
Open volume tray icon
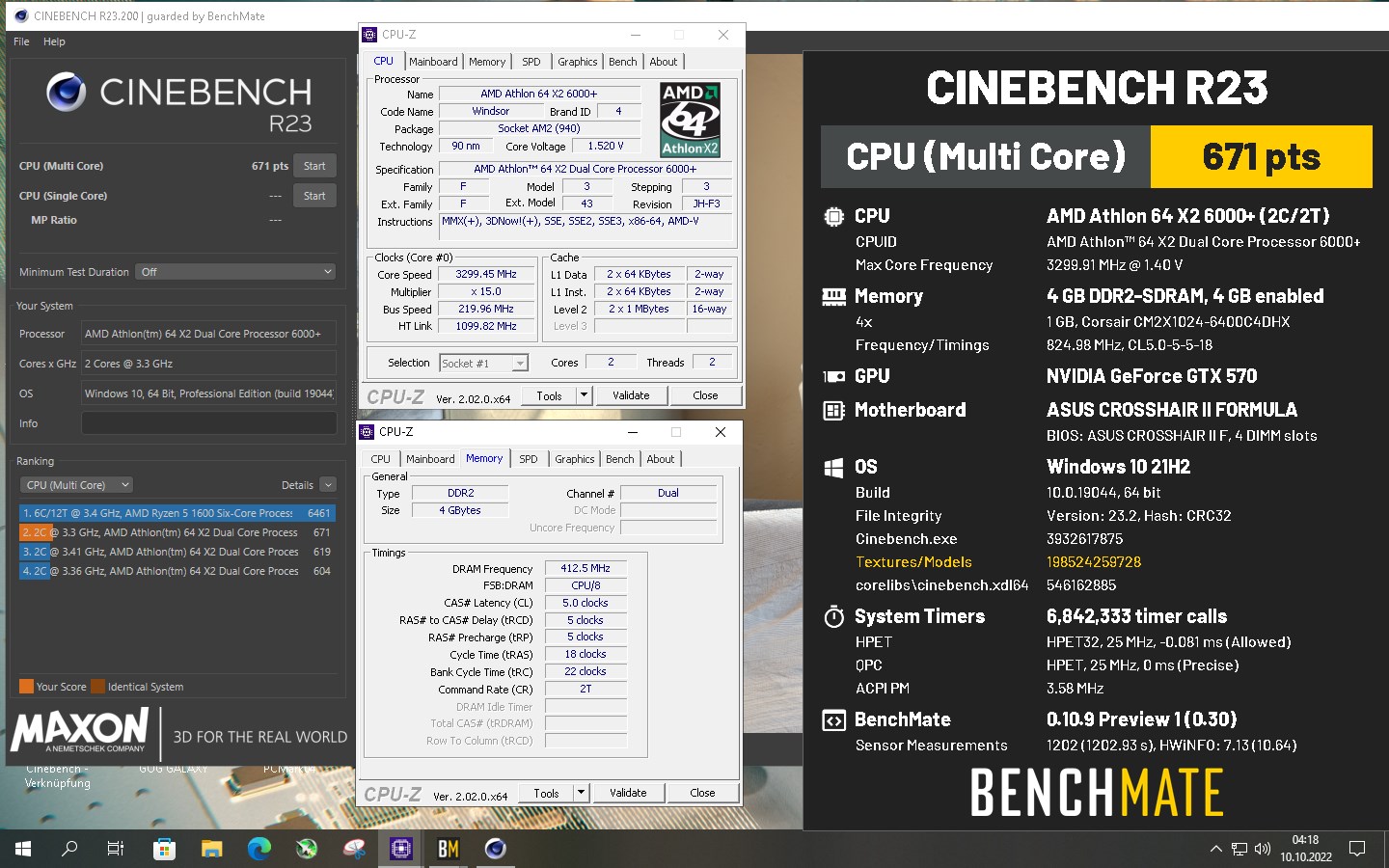[x=1263, y=849]
